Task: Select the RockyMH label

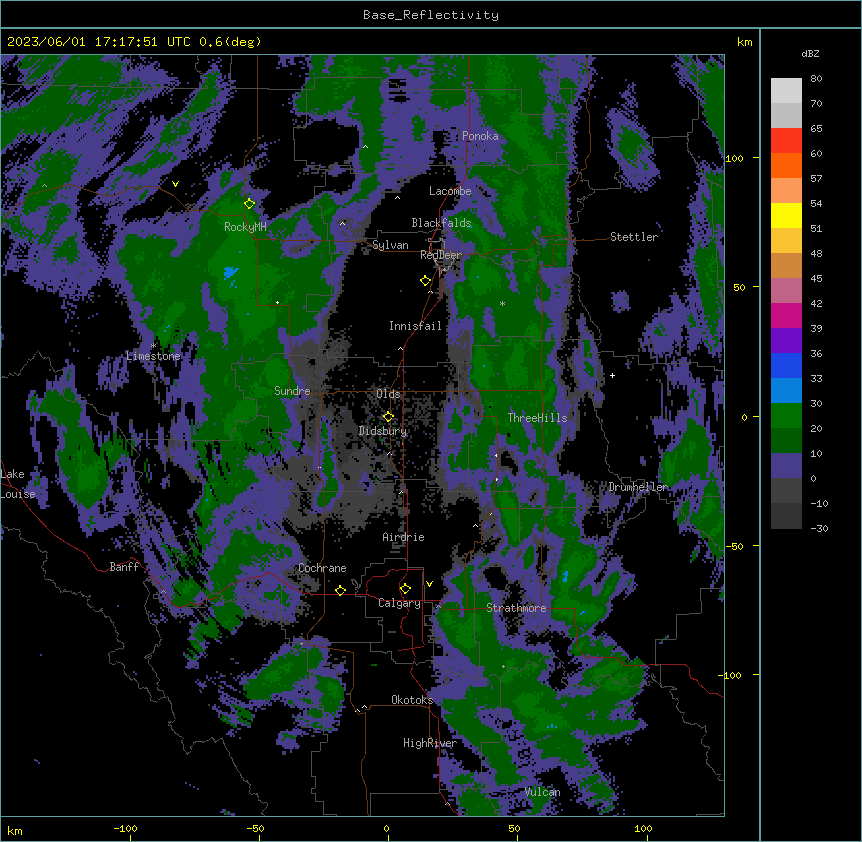Action: coord(245,227)
